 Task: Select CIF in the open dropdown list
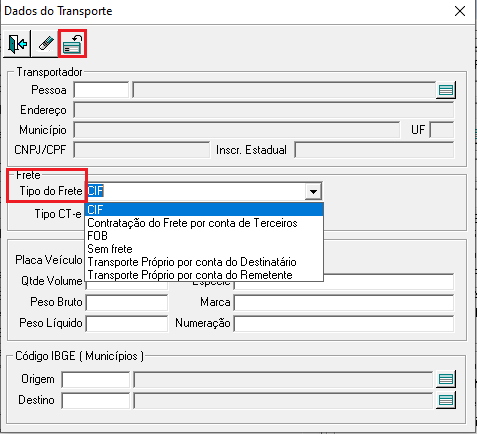pyautogui.click(x=204, y=210)
